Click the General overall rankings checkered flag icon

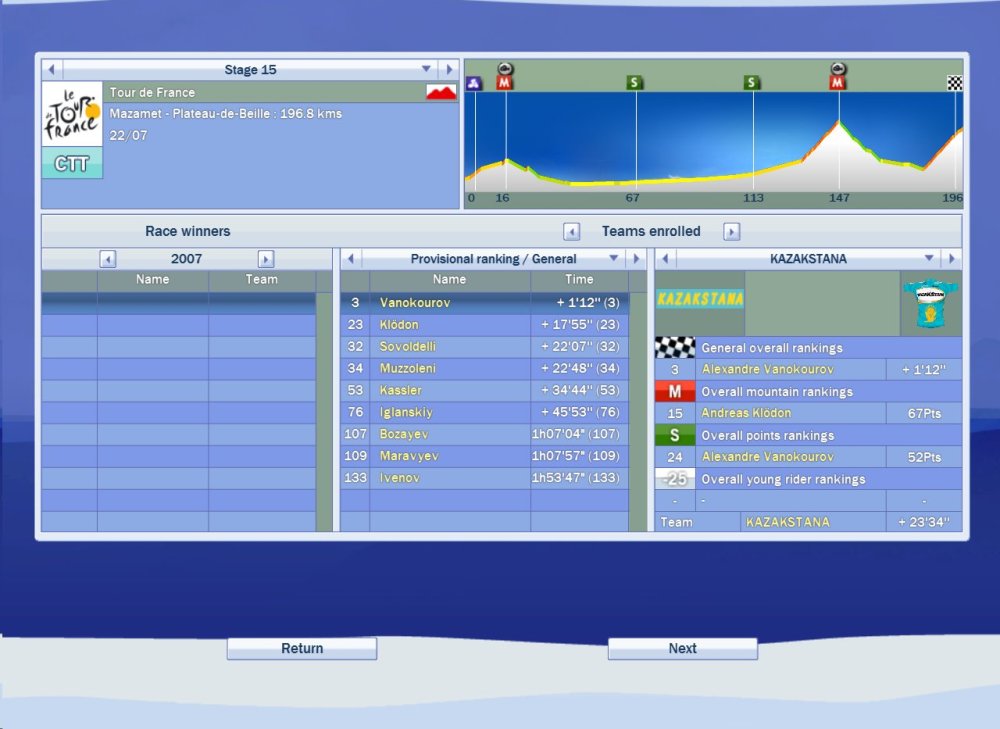pyautogui.click(x=674, y=348)
